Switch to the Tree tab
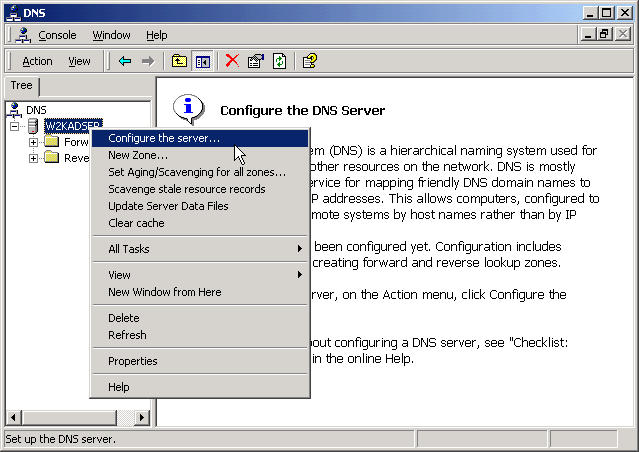 click(x=21, y=86)
